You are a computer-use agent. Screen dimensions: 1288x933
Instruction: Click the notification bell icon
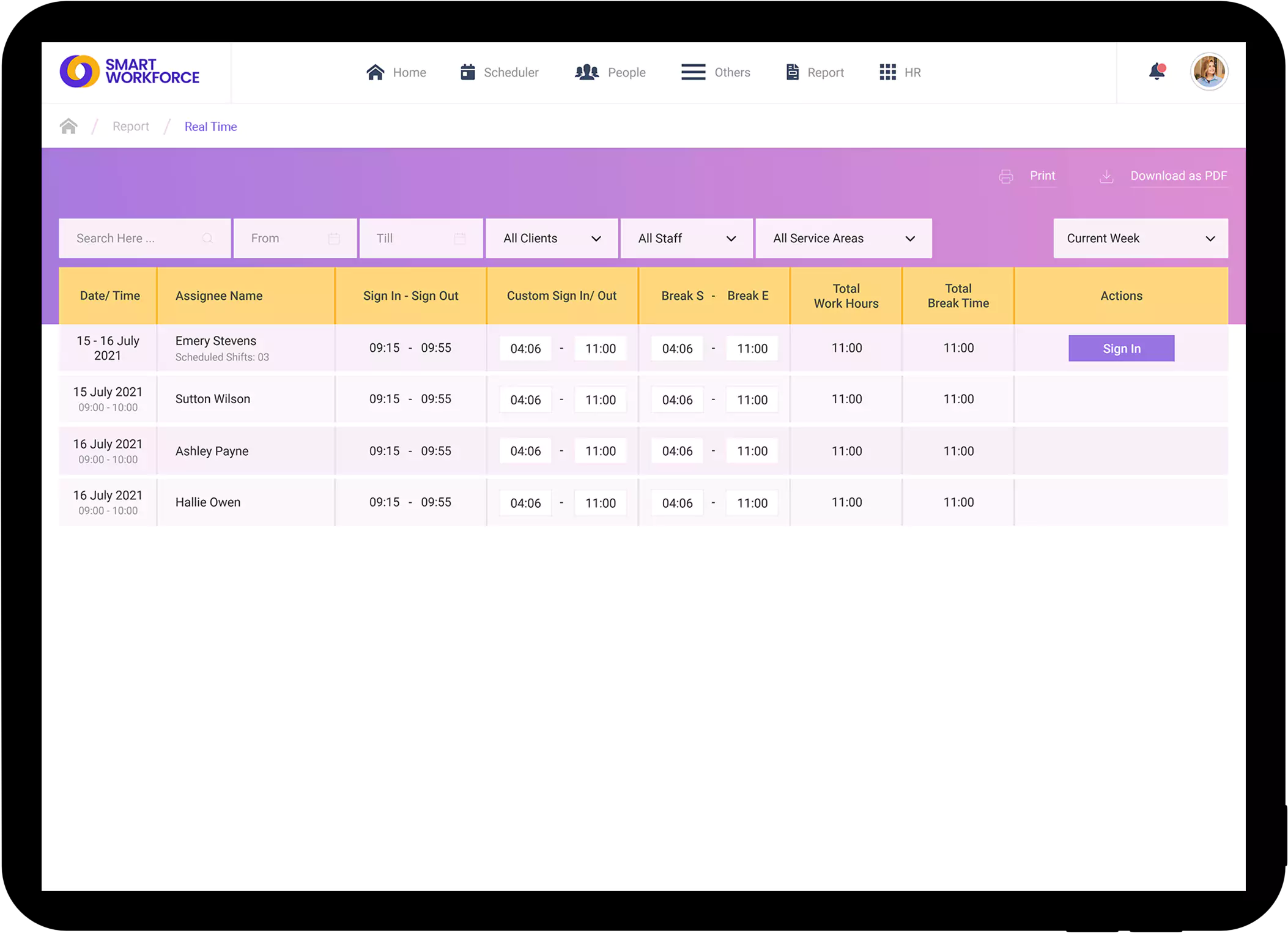pos(1156,72)
